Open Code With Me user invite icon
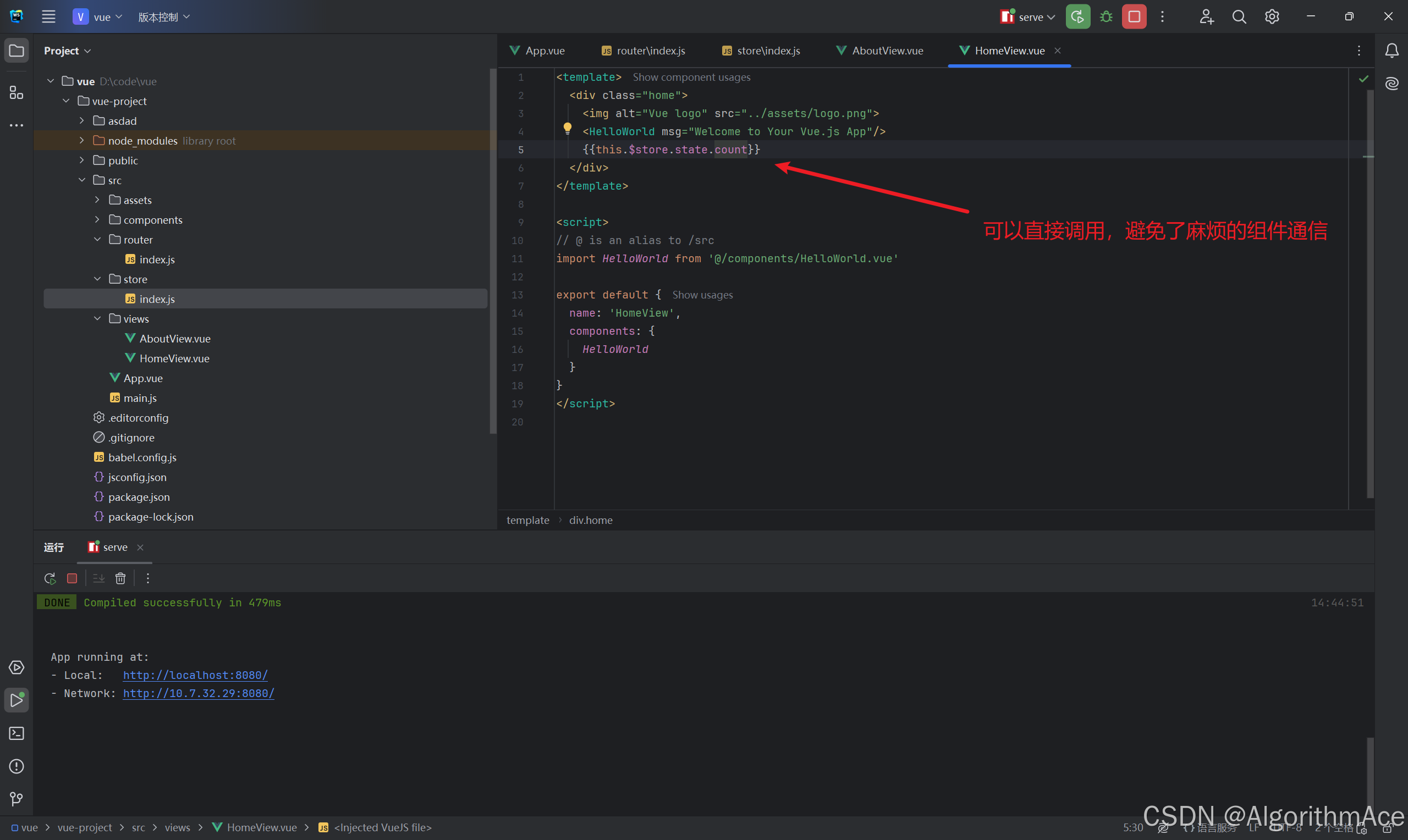1408x840 pixels. (1207, 16)
